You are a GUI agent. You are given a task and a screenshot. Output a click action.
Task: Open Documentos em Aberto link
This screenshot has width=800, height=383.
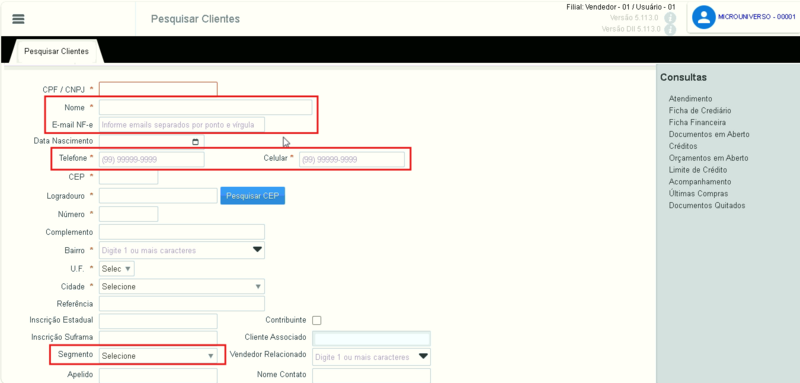(x=709, y=134)
